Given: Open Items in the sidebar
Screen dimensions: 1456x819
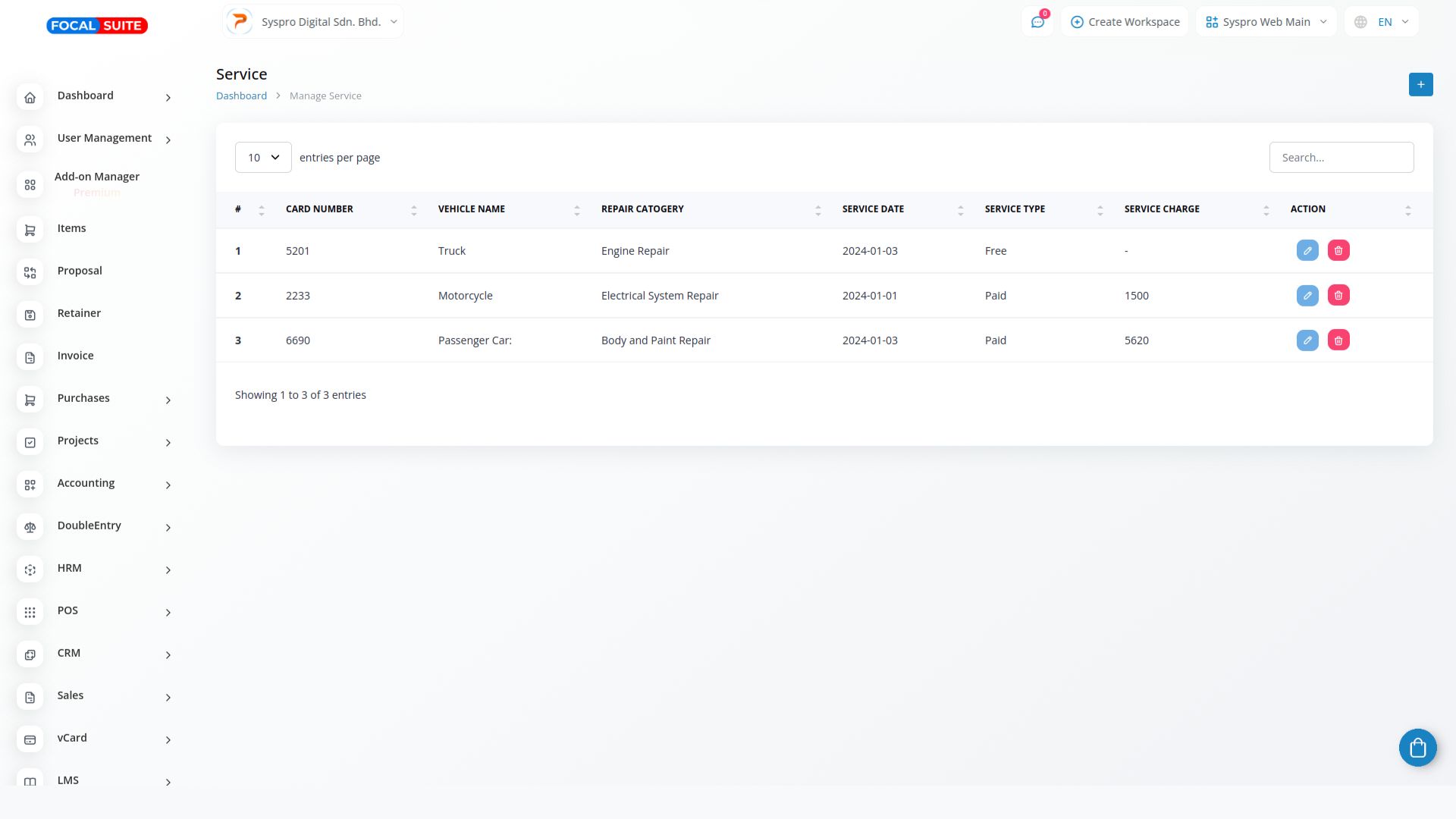Looking at the screenshot, I should tap(72, 228).
